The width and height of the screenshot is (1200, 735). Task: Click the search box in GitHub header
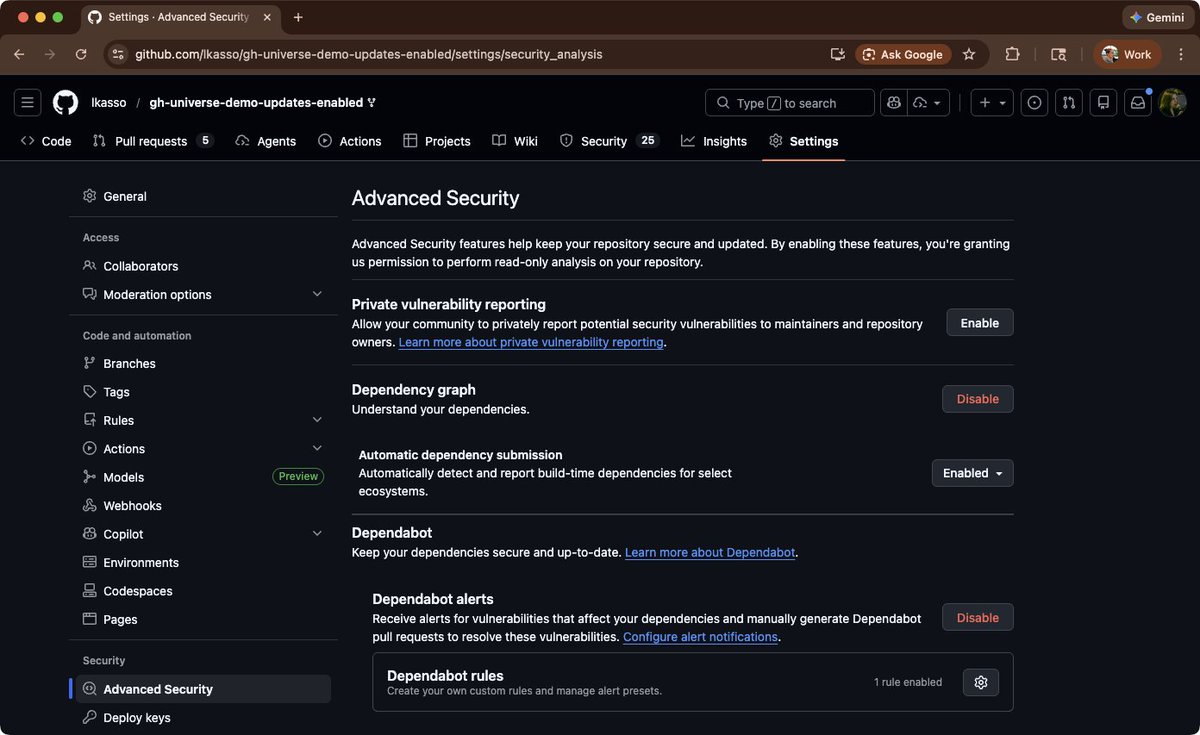pyautogui.click(x=790, y=103)
